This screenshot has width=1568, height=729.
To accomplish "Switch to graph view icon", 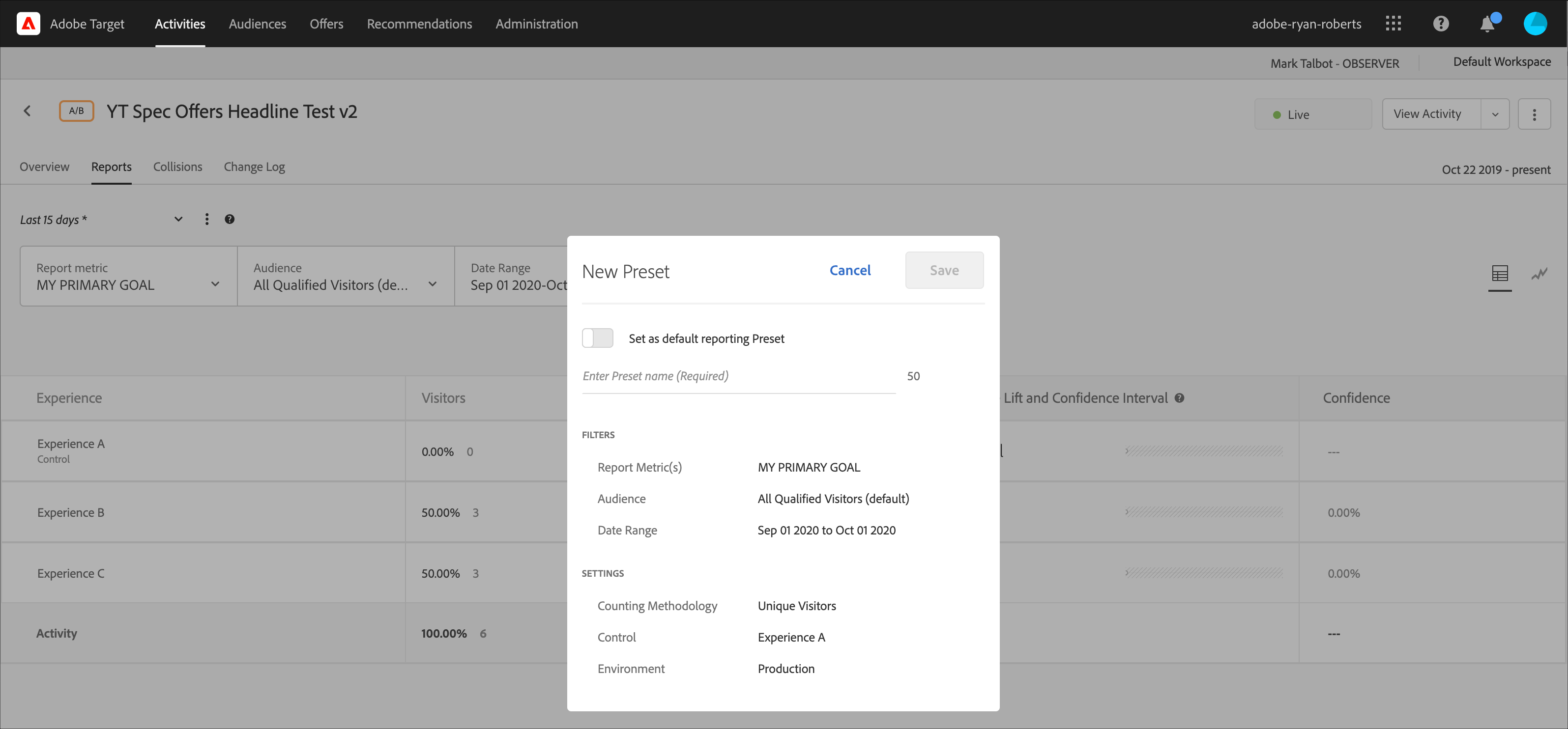I will pyautogui.click(x=1539, y=274).
